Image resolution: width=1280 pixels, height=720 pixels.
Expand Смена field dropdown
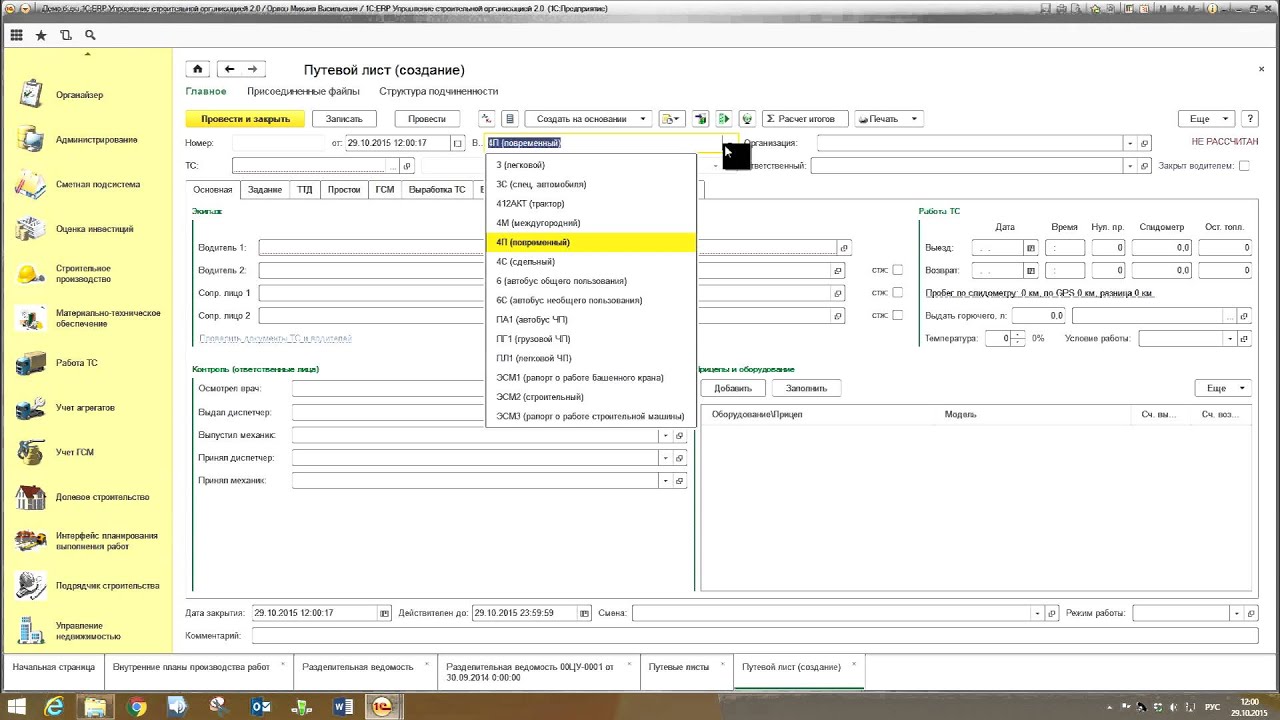pyautogui.click(x=1037, y=613)
